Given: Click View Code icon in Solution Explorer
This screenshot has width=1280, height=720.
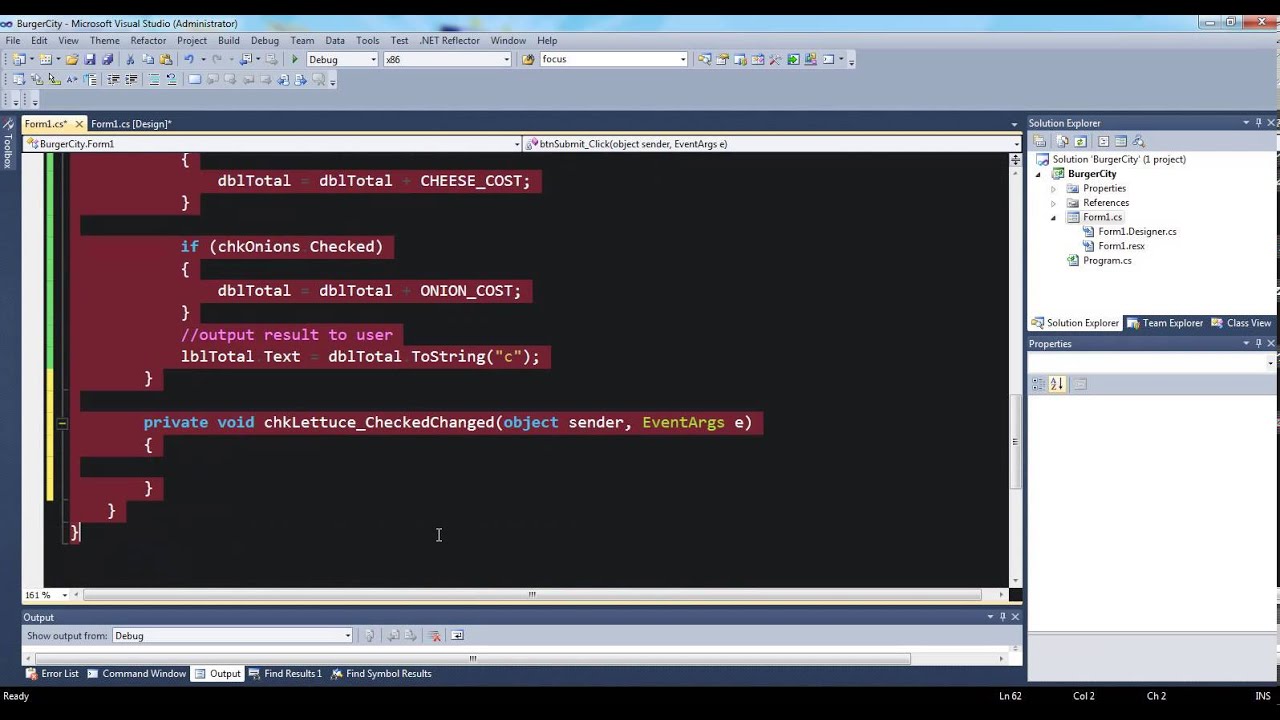Looking at the screenshot, I should point(1103,141).
